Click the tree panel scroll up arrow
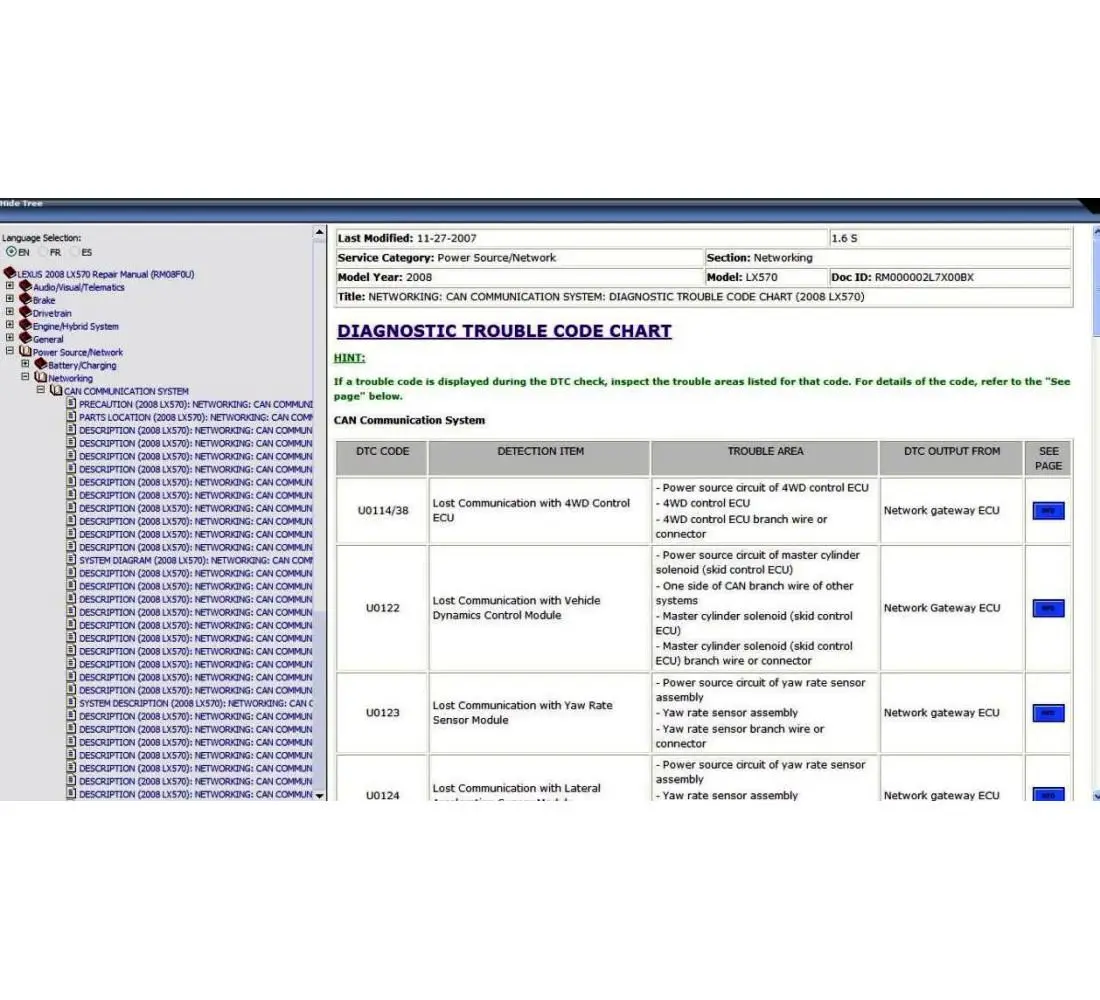Screen dimensions: 1100x1000 click(320, 233)
